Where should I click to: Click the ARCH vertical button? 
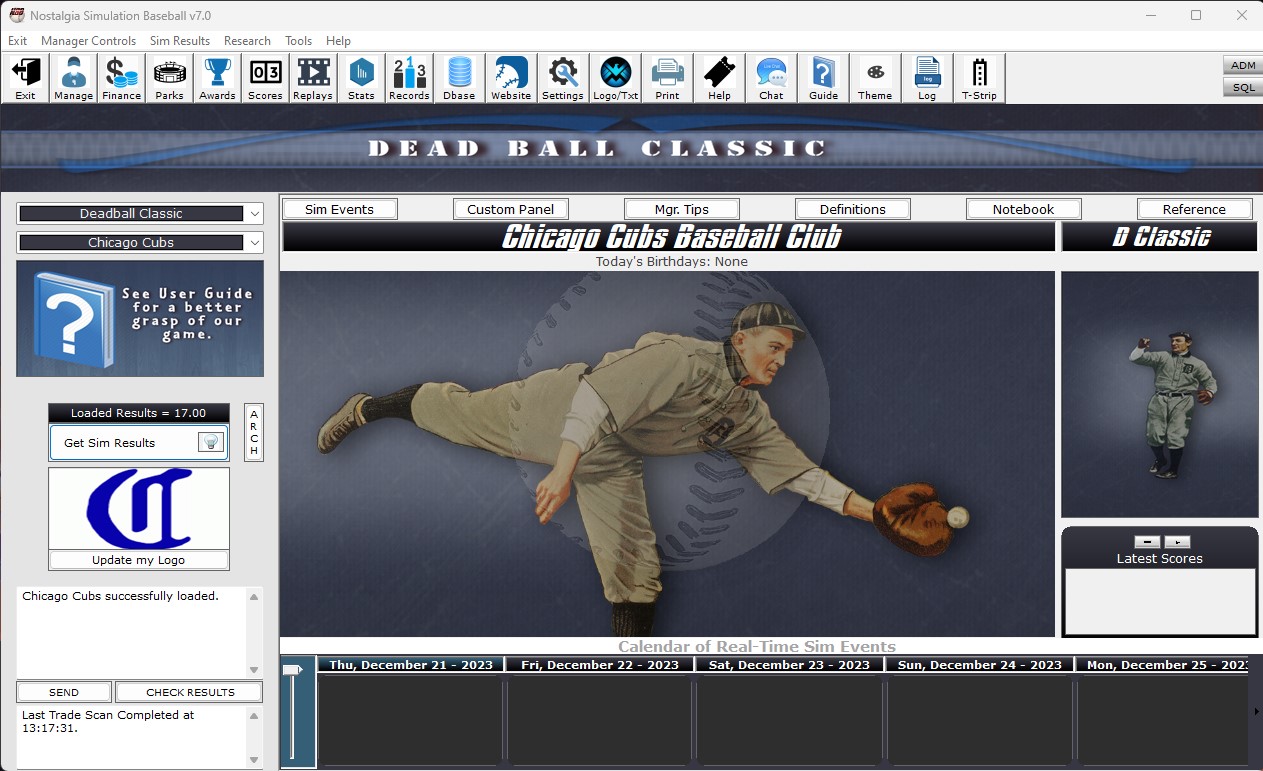click(x=254, y=432)
